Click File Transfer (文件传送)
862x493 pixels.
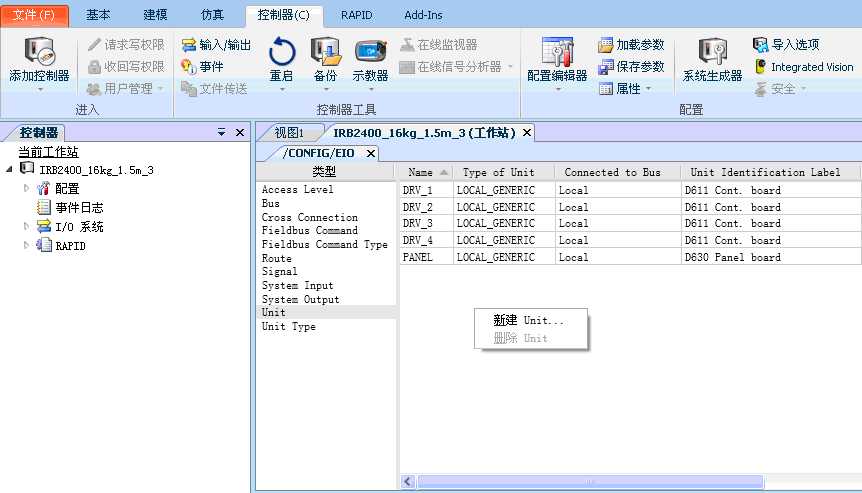(x=214, y=88)
